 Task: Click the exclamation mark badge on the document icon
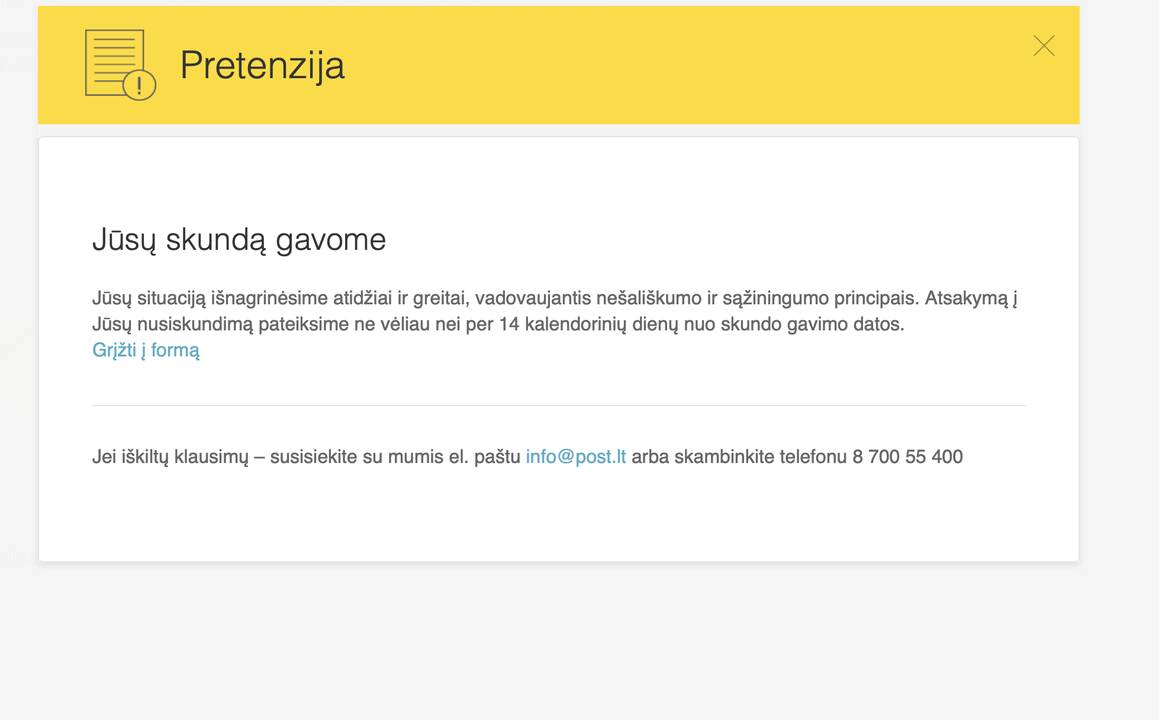139,85
